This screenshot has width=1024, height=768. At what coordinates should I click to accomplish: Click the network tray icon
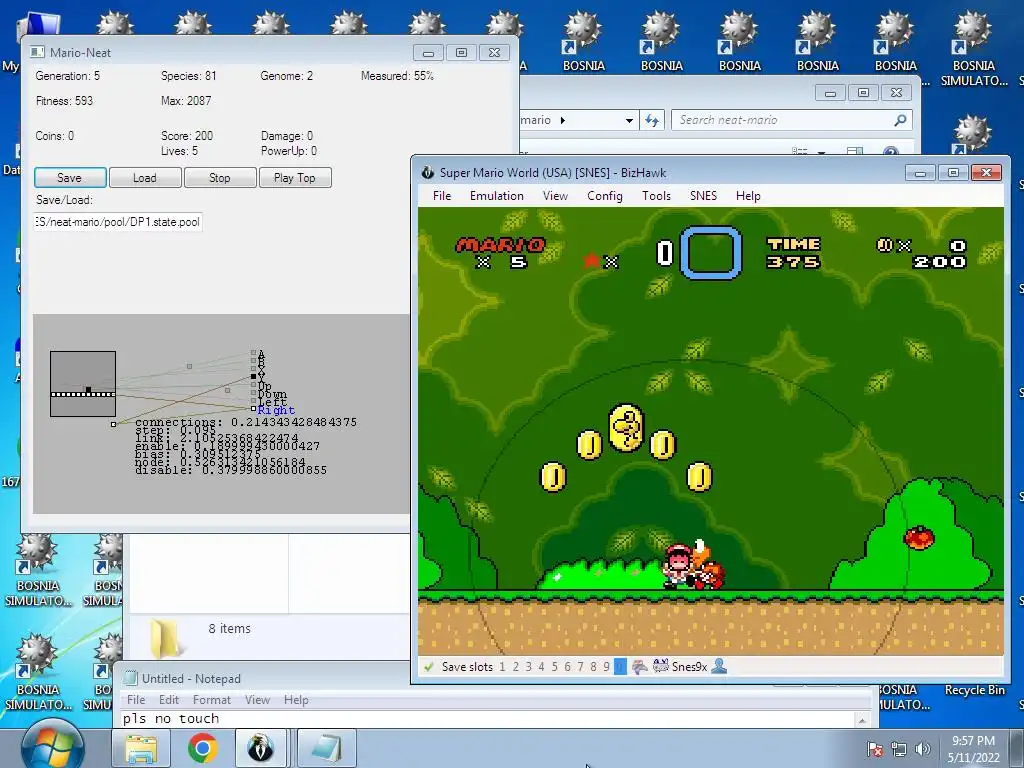(x=899, y=749)
